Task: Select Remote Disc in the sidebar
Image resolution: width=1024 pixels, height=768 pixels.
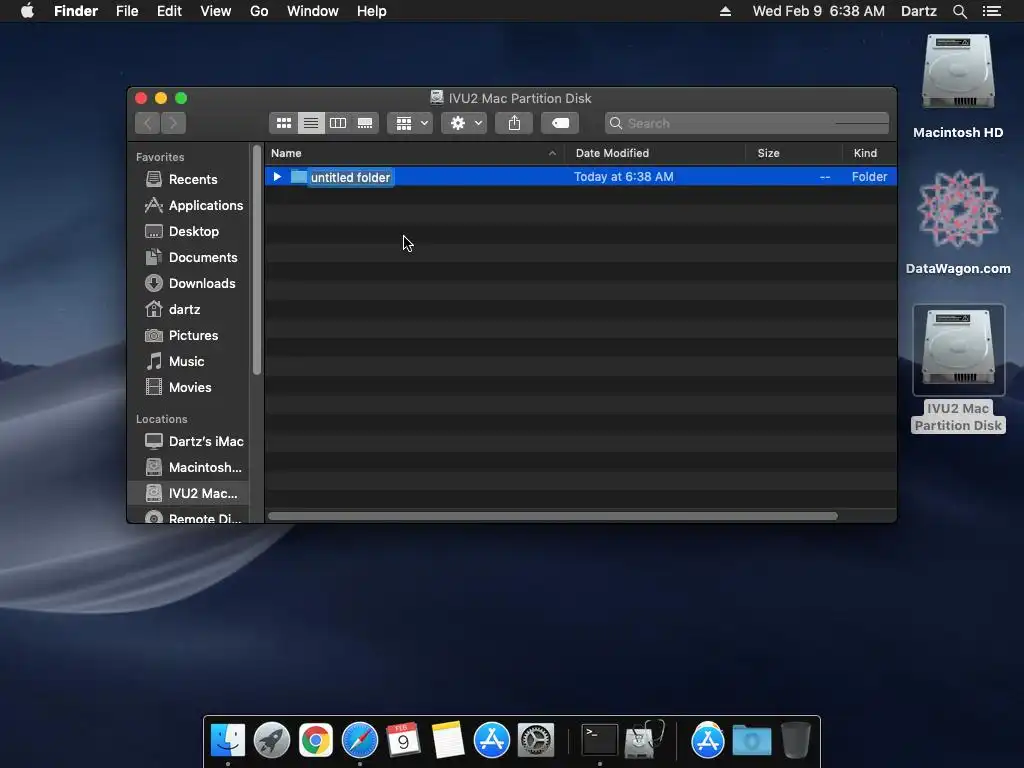Action: (190, 517)
